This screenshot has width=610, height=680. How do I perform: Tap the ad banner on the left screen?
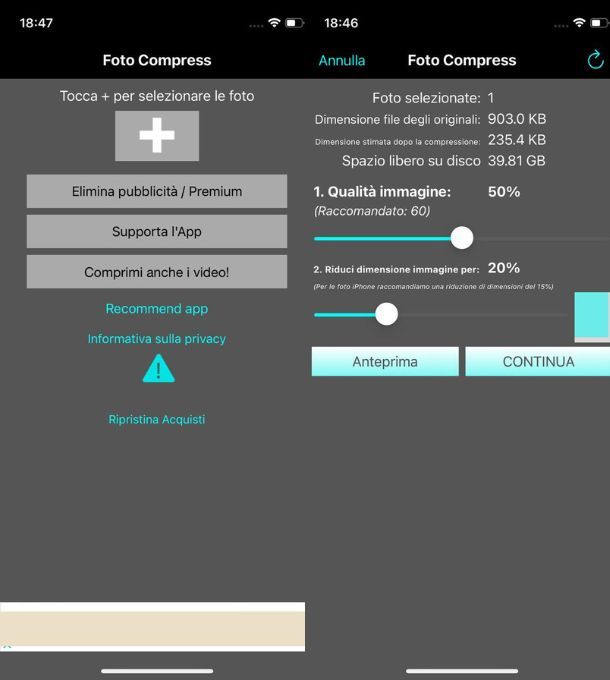tap(153, 627)
